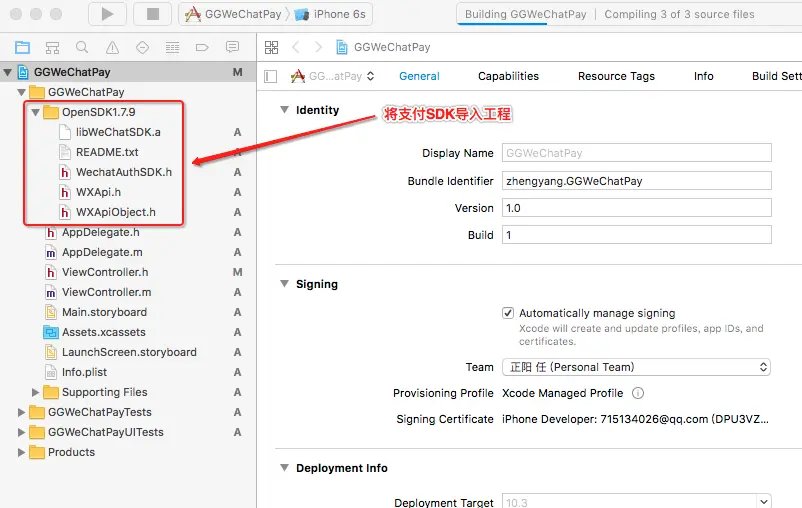Click GGWeChatPay project file in jump bar

(x=383, y=48)
